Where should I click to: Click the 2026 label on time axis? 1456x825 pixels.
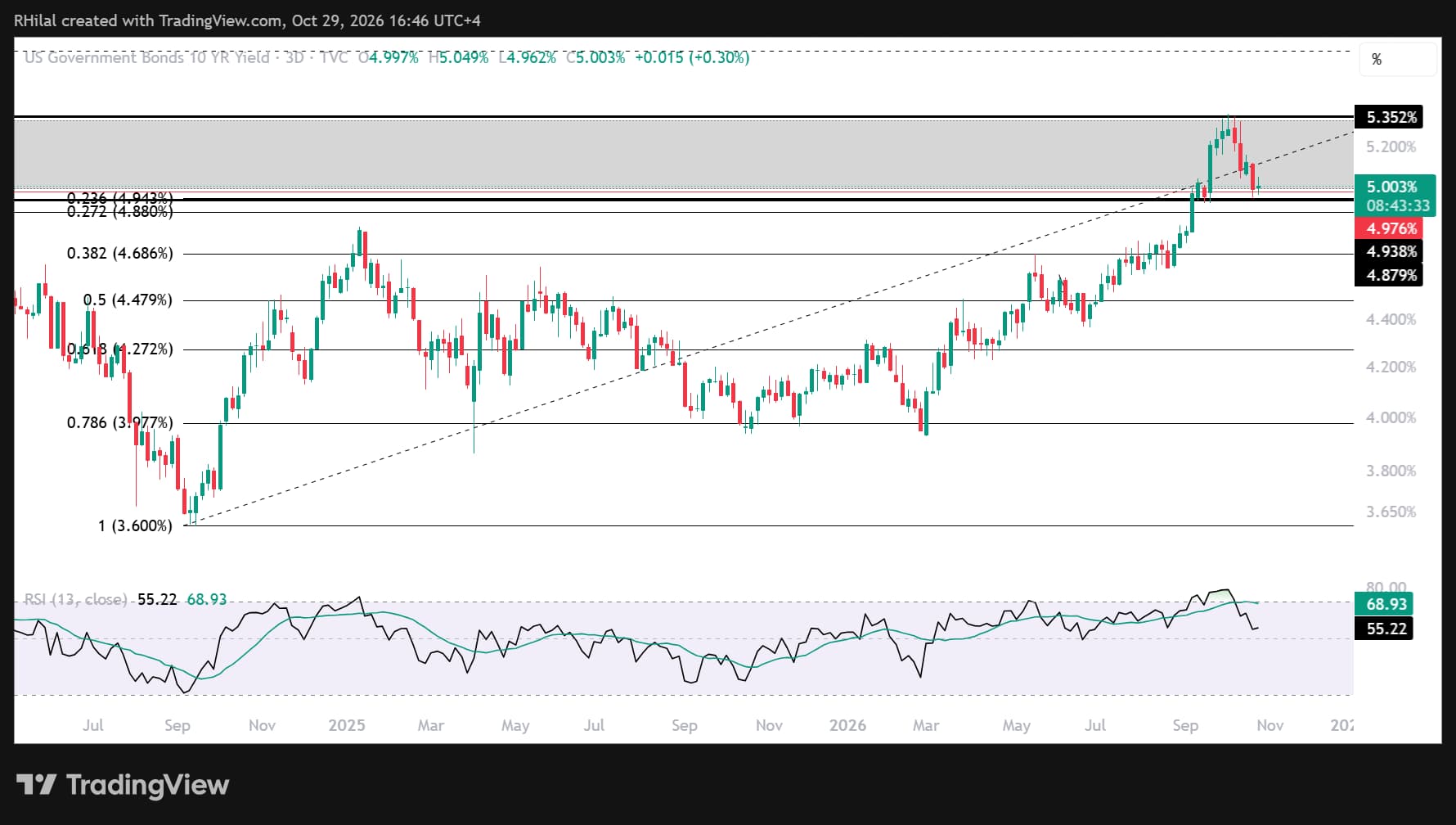point(847,725)
